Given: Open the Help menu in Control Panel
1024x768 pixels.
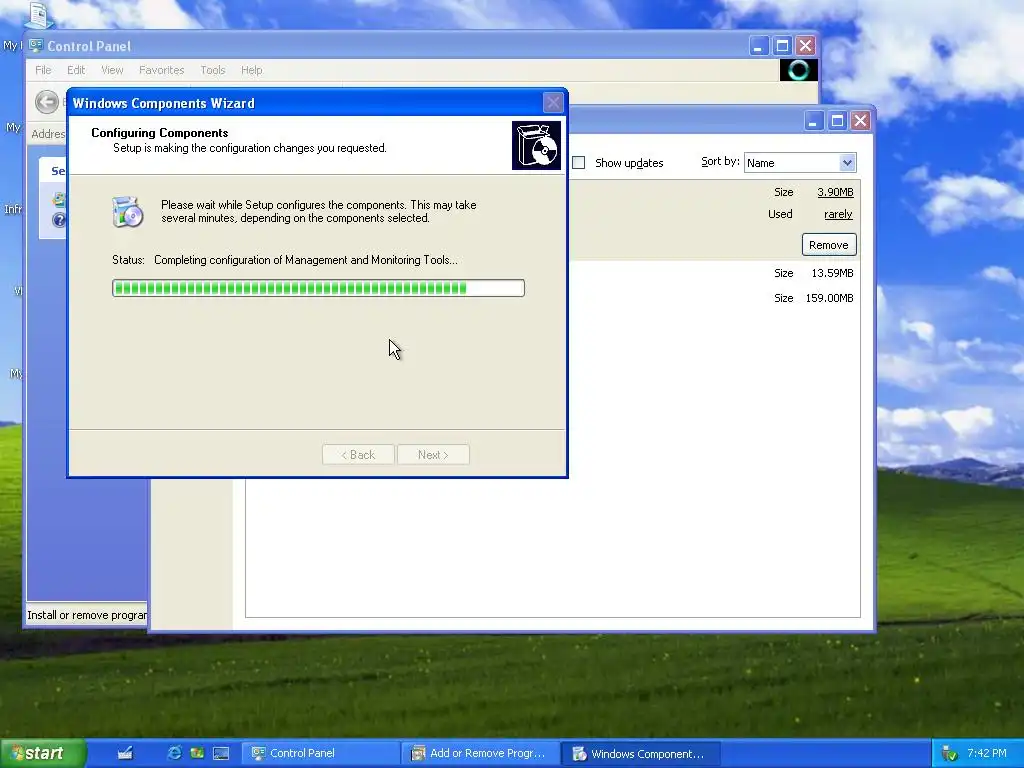Looking at the screenshot, I should [251, 70].
